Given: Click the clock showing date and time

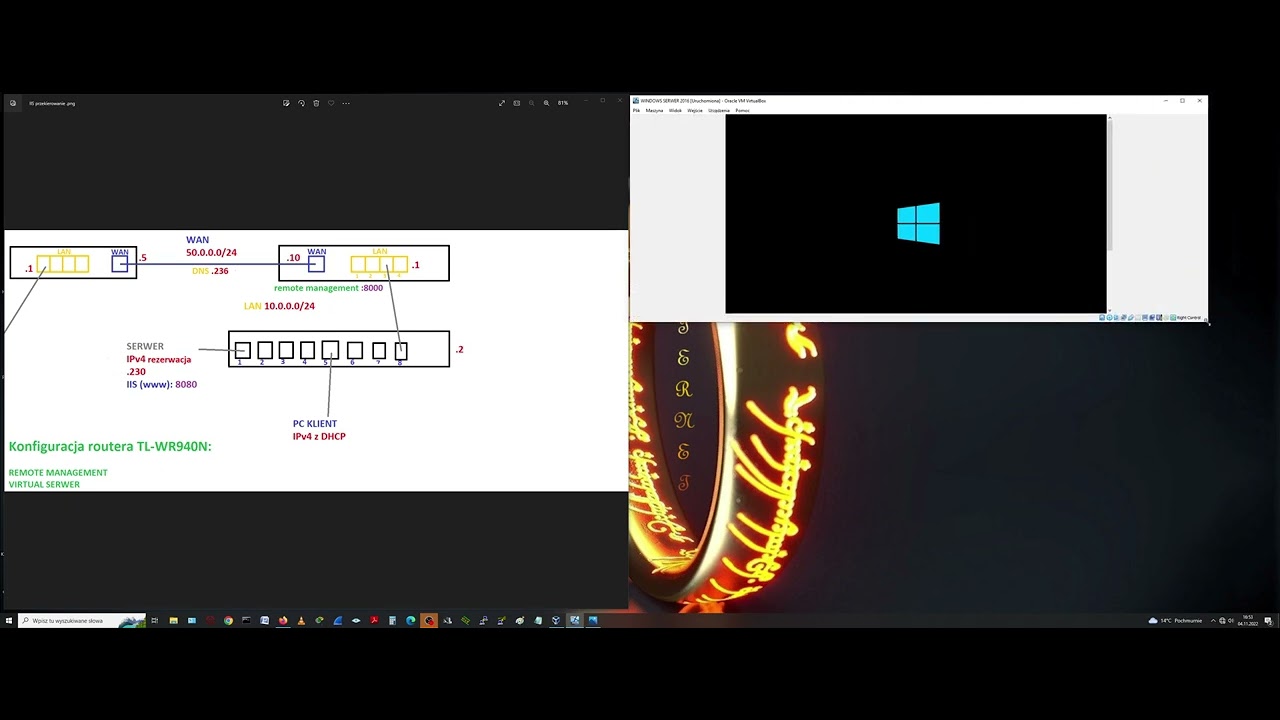Looking at the screenshot, I should 1247,620.
